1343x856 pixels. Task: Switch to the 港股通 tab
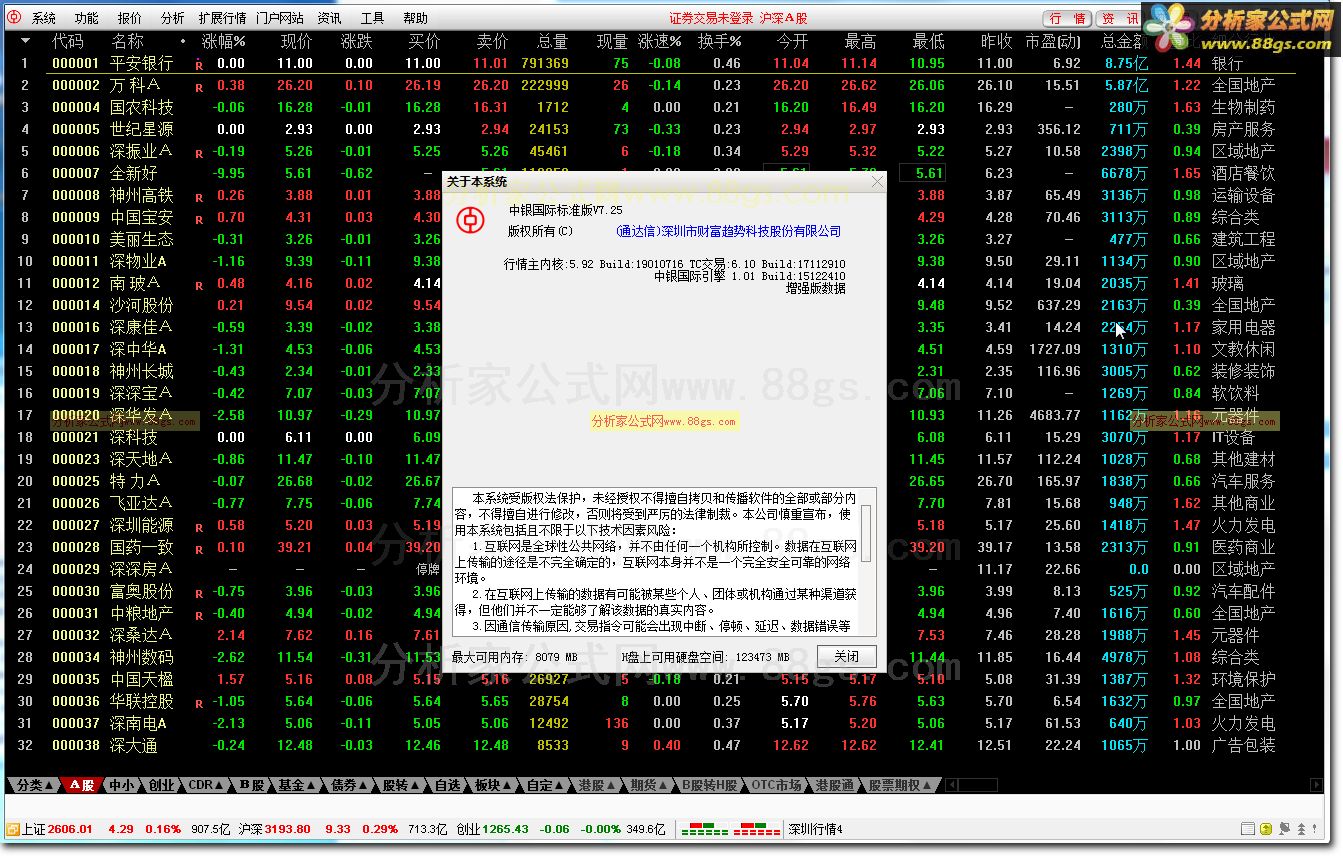click(x=834, y=785)
